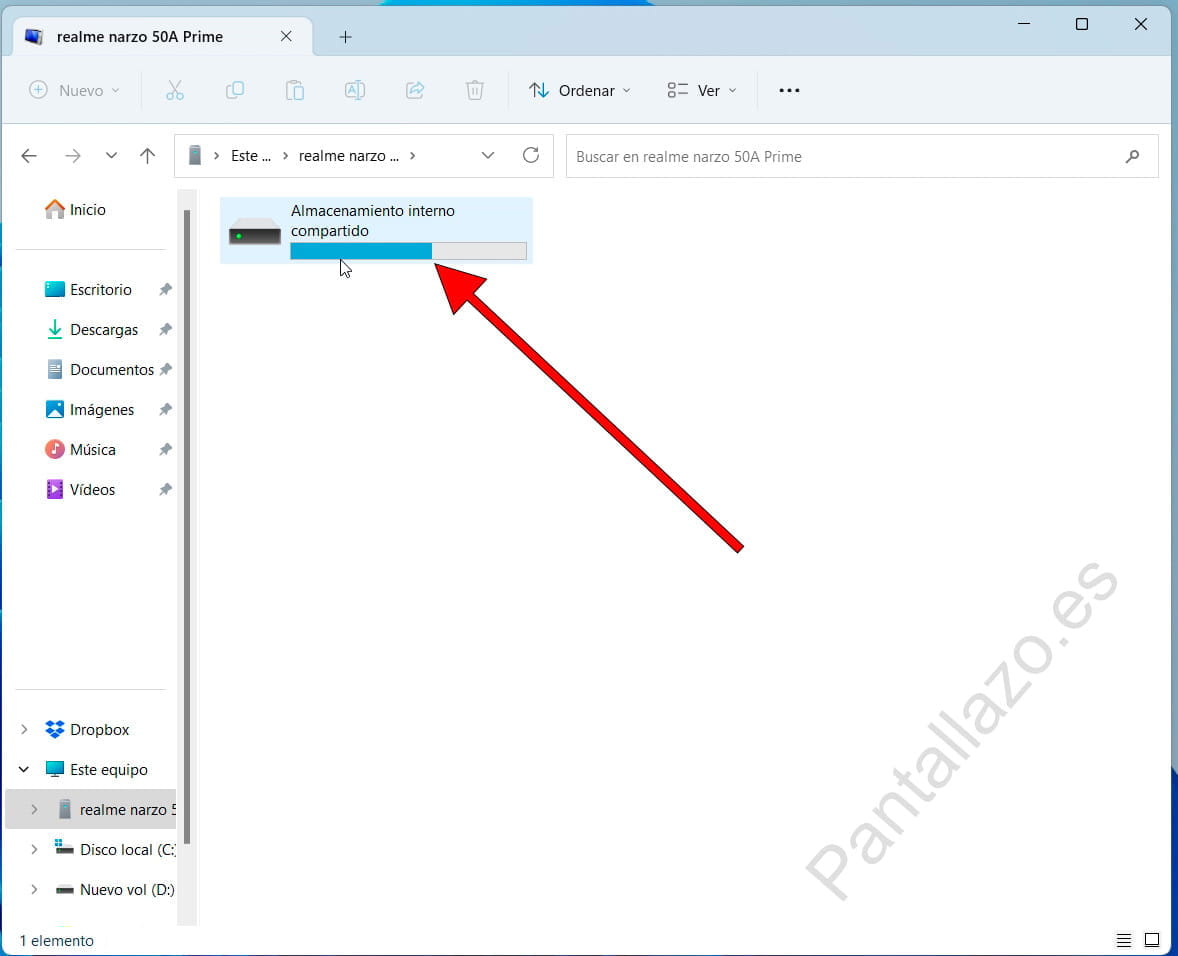Screen dimensions: 1178x956
Task: Click the Share icon in toolbar
Action: pyautogui.click(x=415, y=91)
